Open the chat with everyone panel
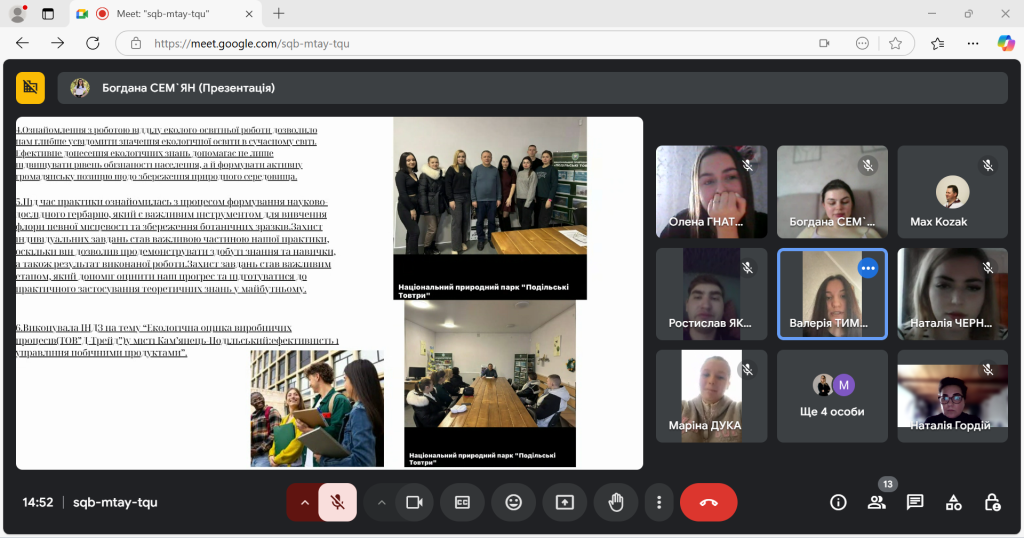This screenshot has width=1024, height=538. (914, 502)
